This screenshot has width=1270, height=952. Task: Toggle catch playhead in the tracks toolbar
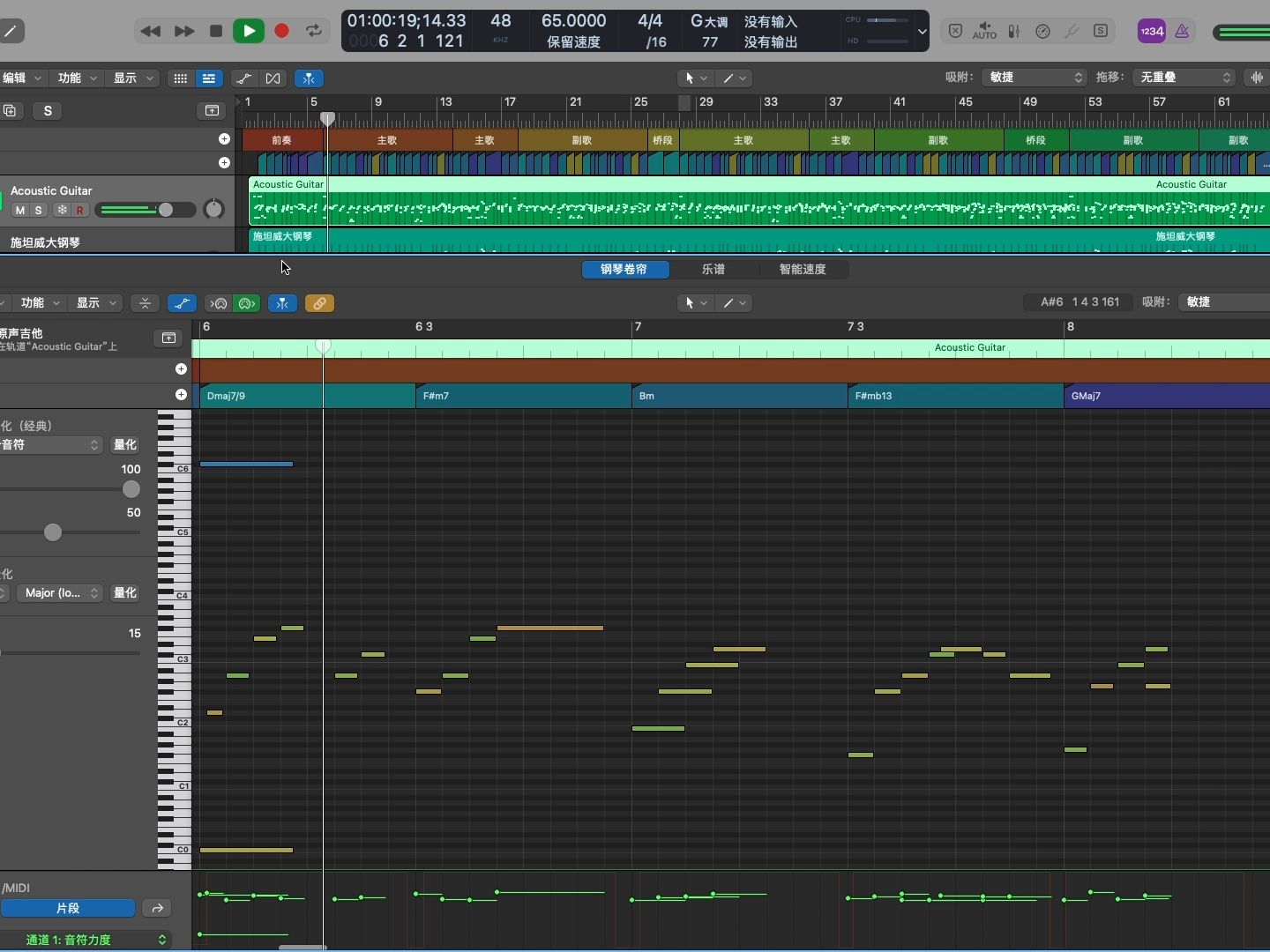pyautogui.click(x=309, y=78)
